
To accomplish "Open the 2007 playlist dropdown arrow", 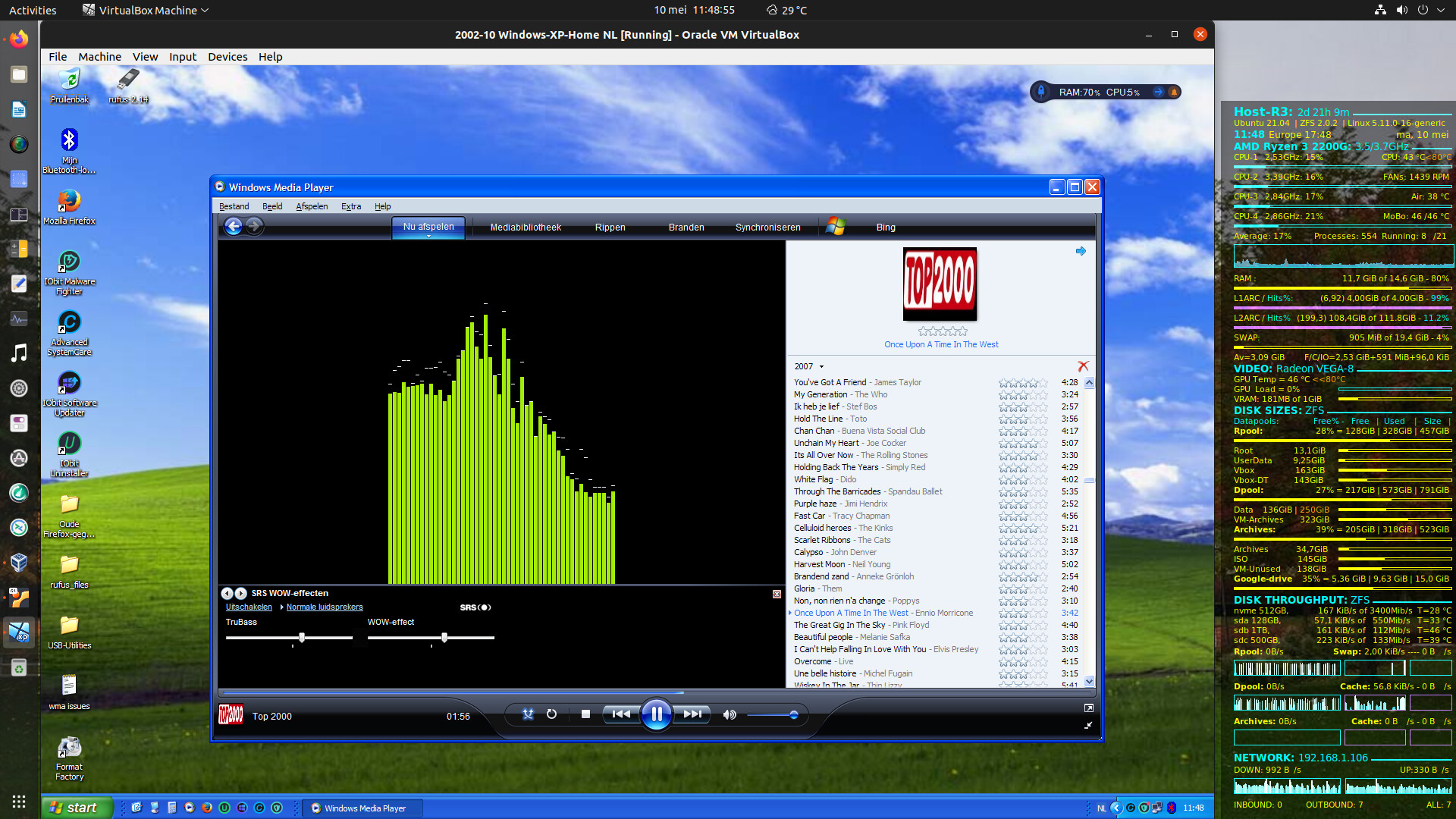I will coord(821,367).
